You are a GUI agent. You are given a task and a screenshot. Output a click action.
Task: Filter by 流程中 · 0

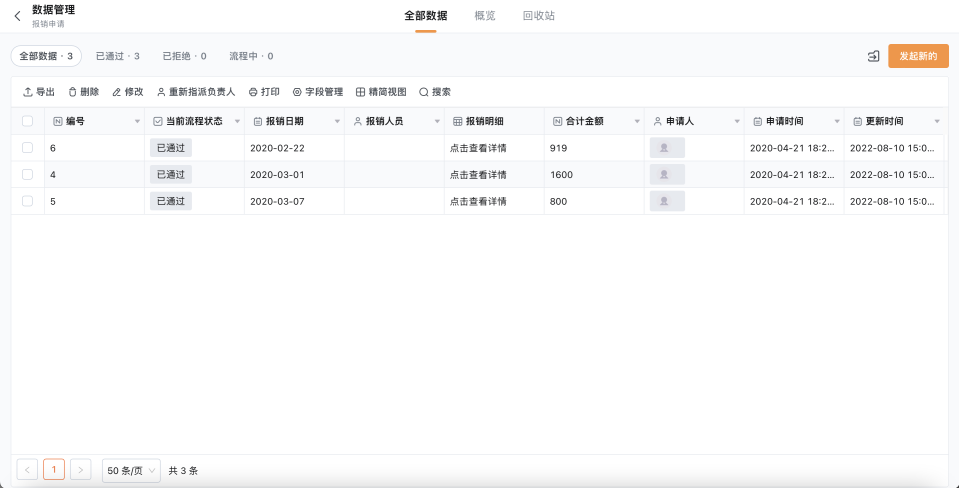click(x=251, y=56)
